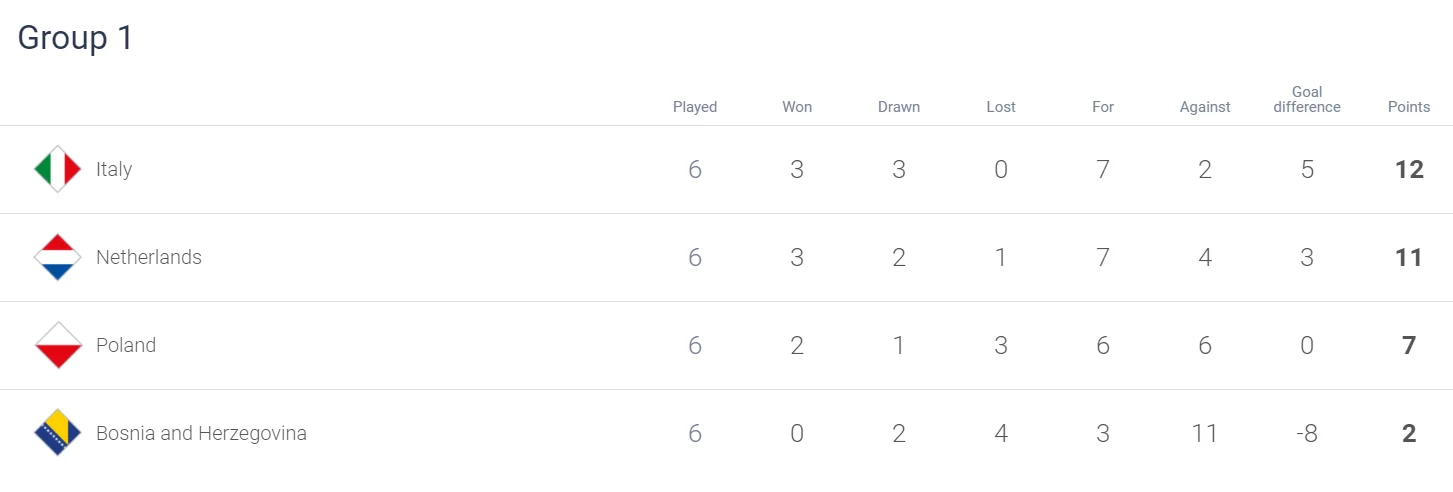Click the Points column header
The height and width of the screenshot is (492, 1453).
point(1409,107)
